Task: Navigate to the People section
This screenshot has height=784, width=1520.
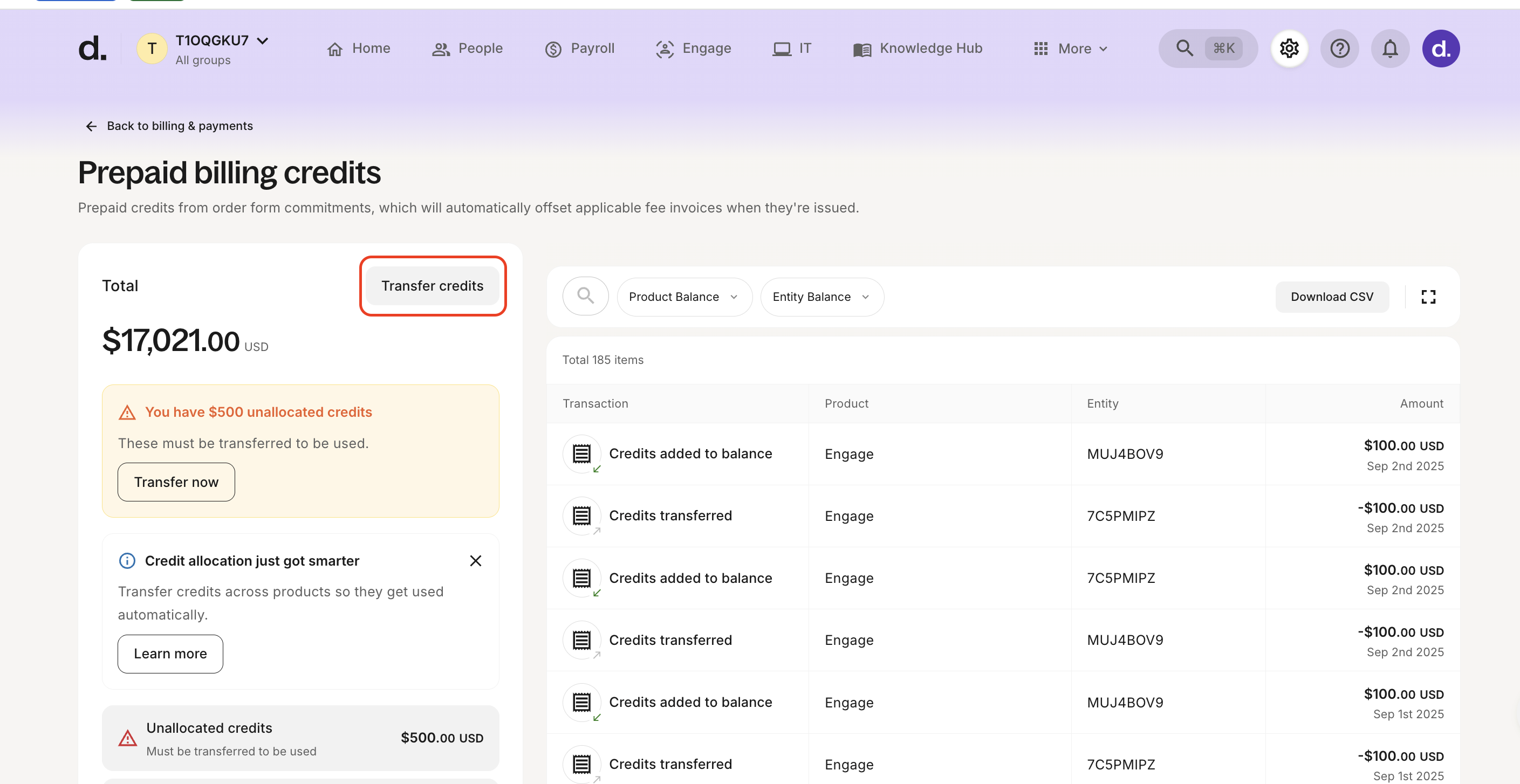Action: (x=467, y=49)
